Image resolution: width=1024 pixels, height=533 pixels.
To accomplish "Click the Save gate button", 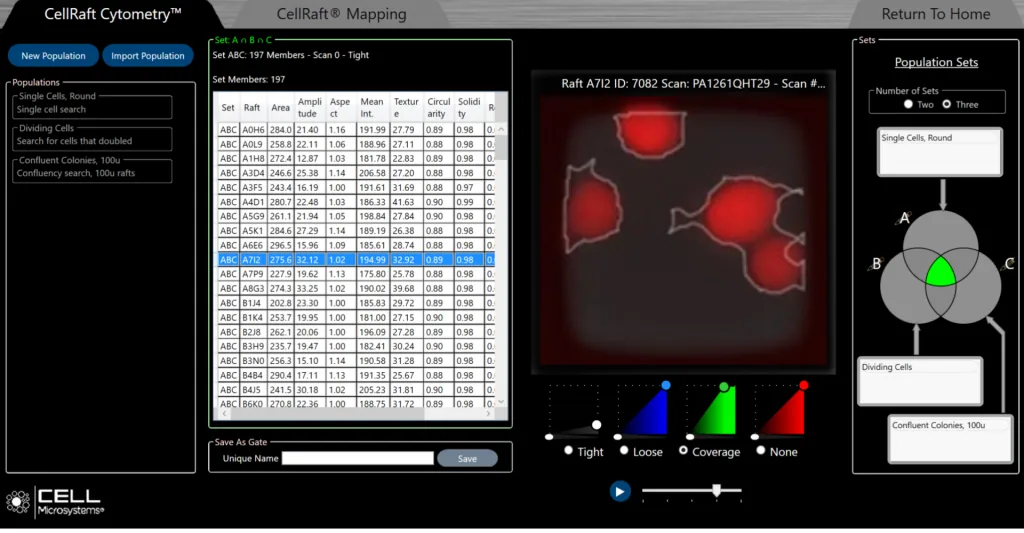I will pyautogui.click(x=467, y=459).
